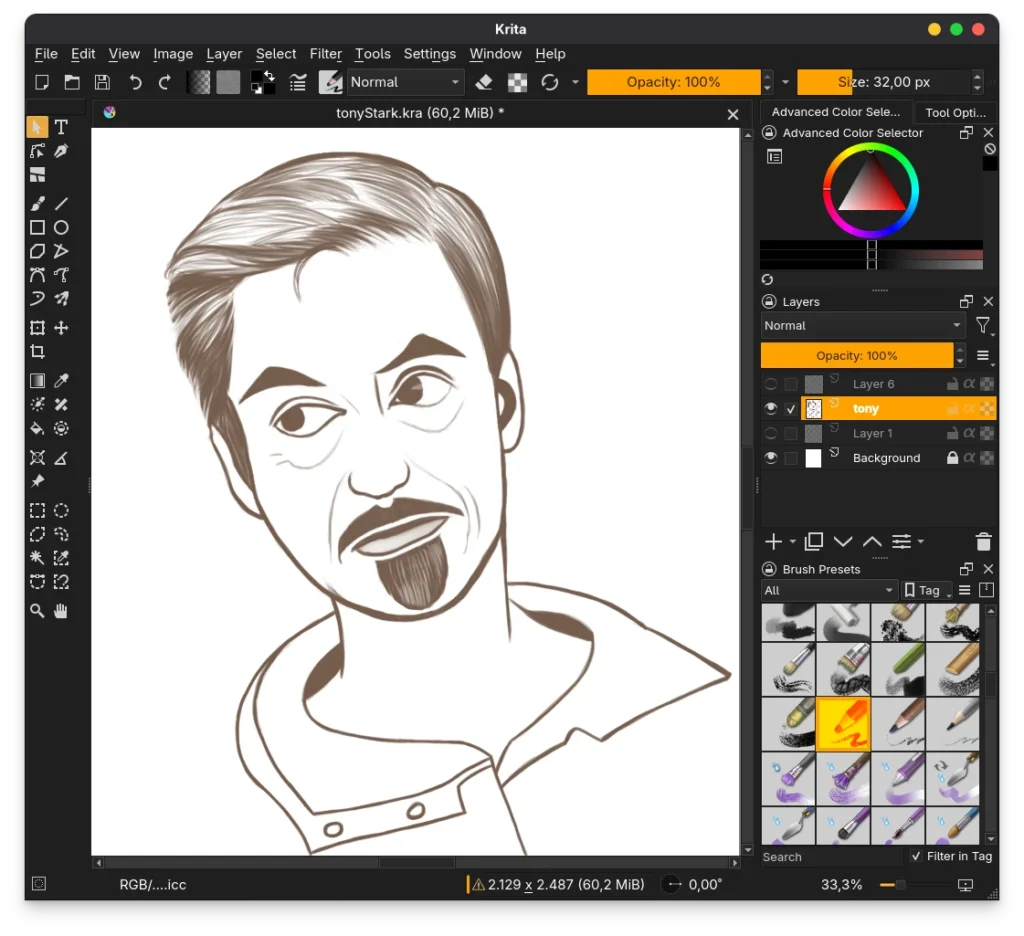Click the Undo arrow in toolbar

click(135, 82)
